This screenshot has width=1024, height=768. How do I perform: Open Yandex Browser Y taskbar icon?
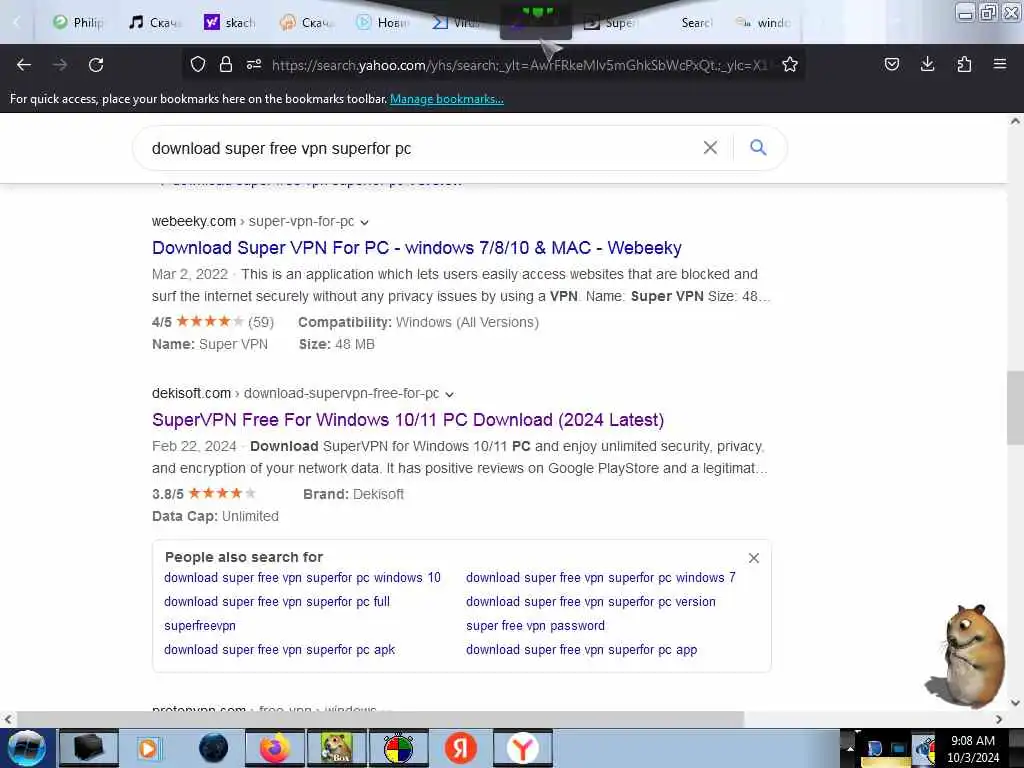522,748
